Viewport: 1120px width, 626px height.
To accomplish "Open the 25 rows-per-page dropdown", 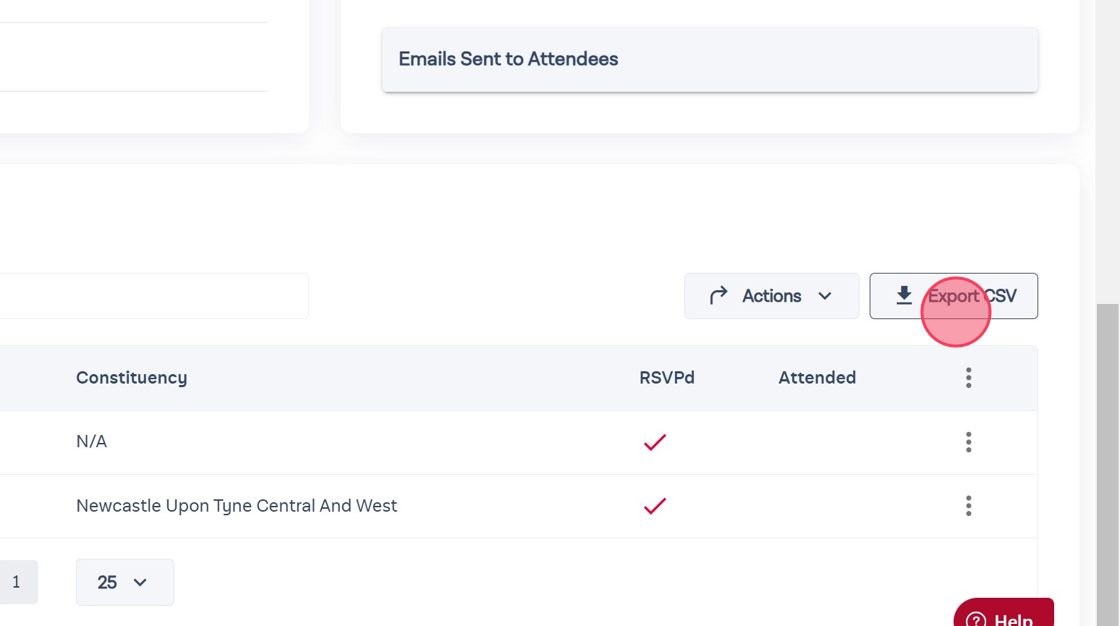I will (124, 582).
